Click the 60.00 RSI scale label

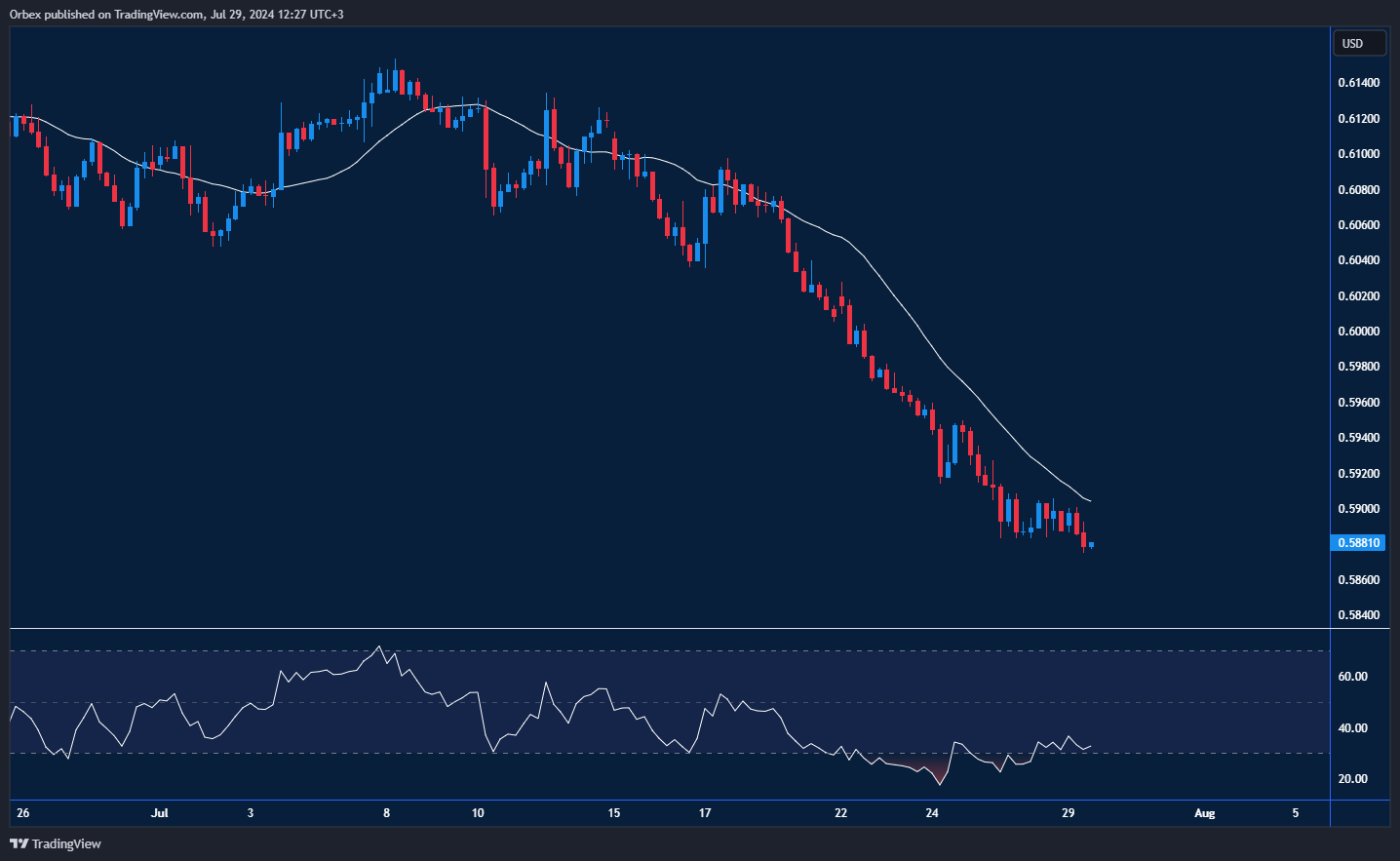tap(1352, 677)
